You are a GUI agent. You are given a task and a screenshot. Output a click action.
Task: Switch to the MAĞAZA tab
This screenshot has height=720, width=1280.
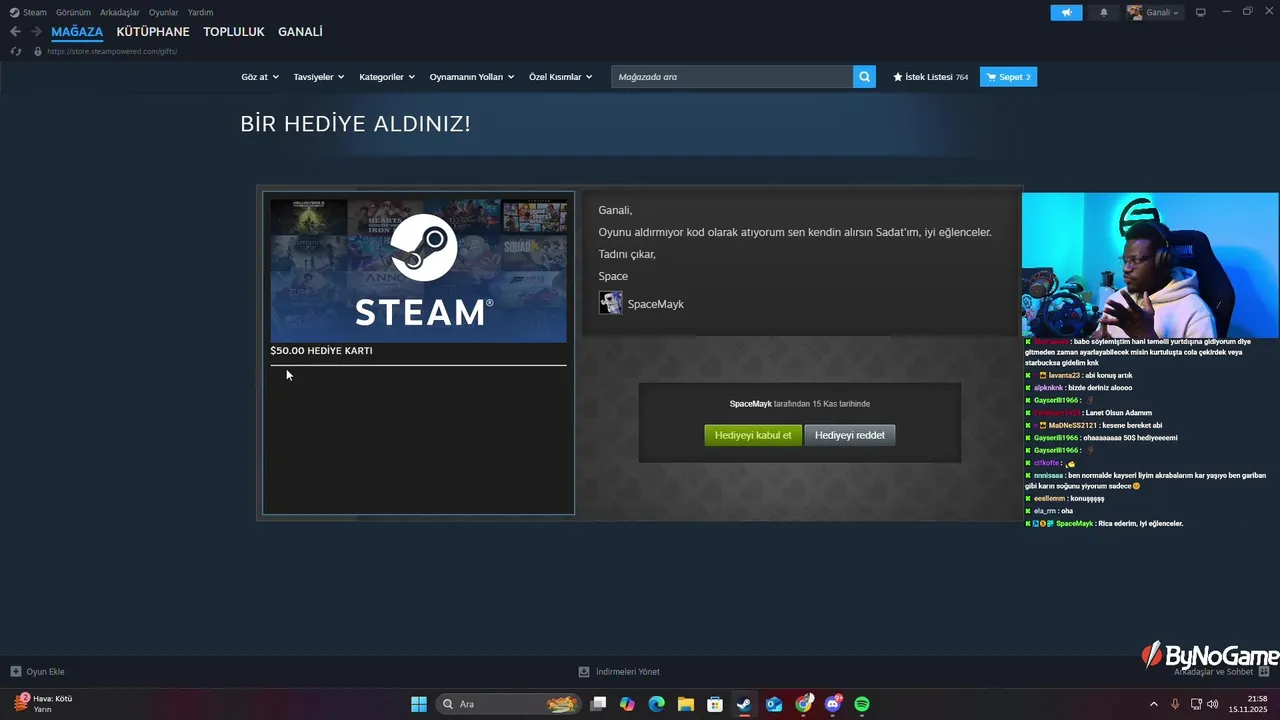pos(77,32)
